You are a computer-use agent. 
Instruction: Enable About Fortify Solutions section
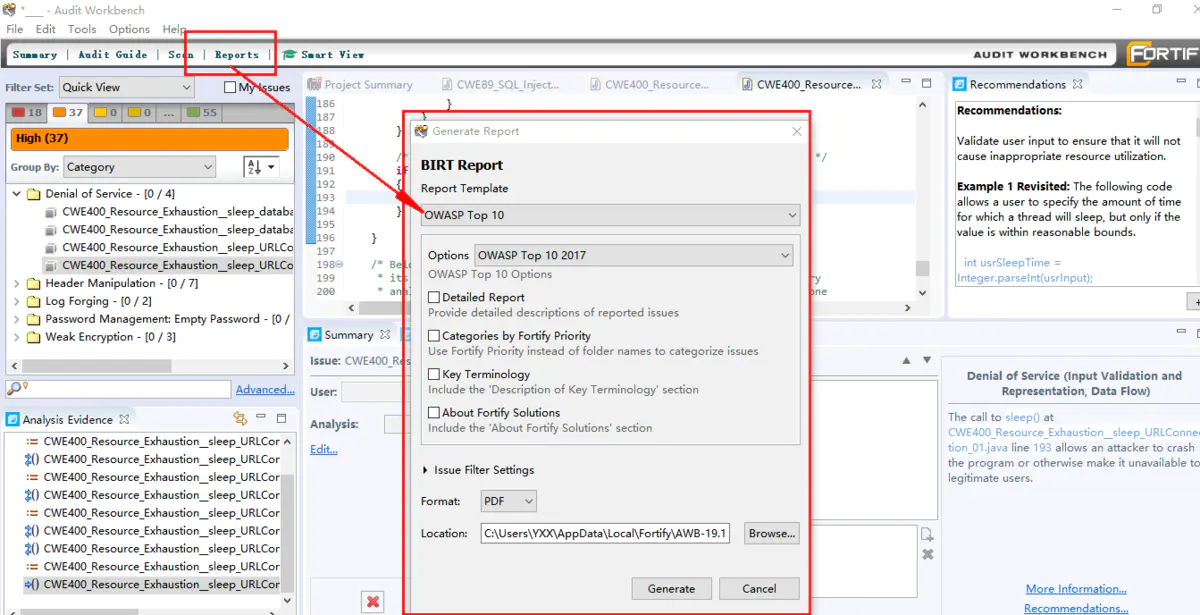(434, 413)
